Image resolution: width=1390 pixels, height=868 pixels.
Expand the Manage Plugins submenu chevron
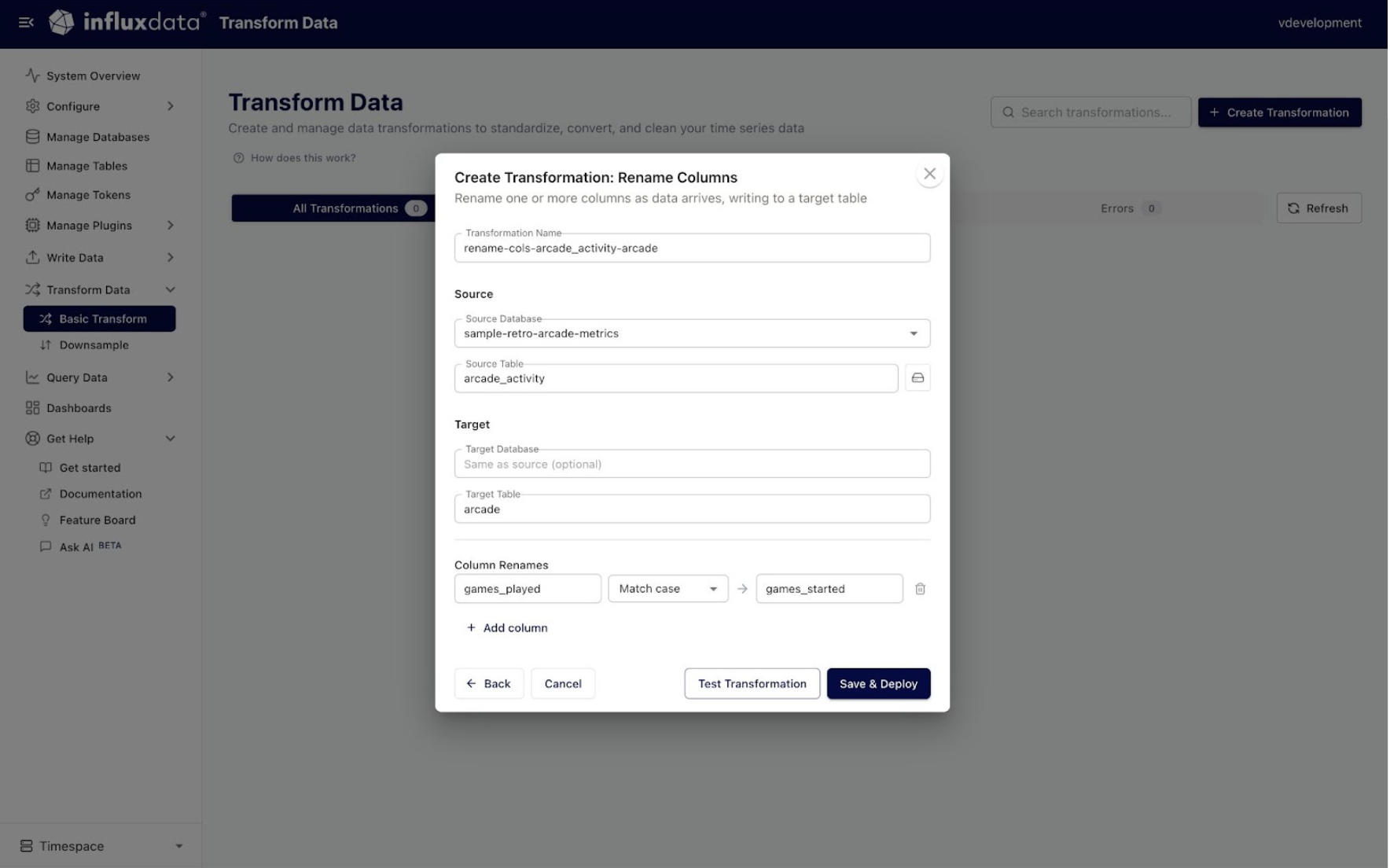(170, 226)
